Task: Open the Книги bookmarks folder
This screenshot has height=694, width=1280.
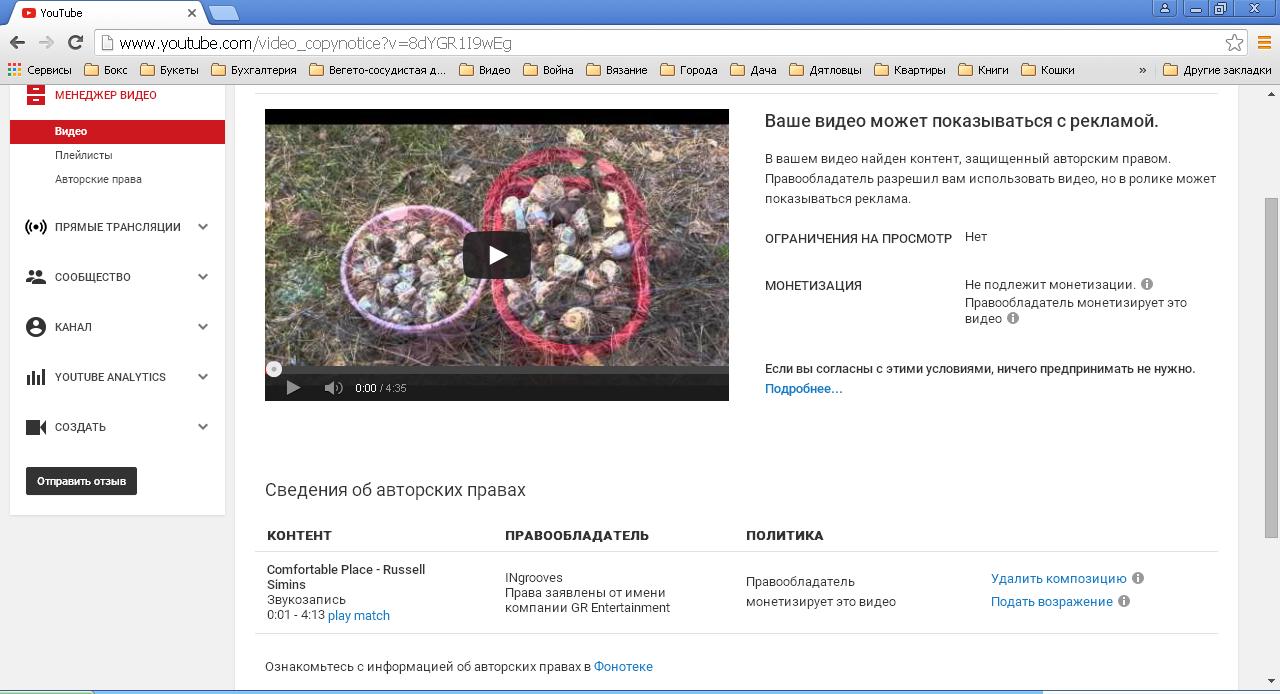Action: pyautogui.click(x=983, y=70)
